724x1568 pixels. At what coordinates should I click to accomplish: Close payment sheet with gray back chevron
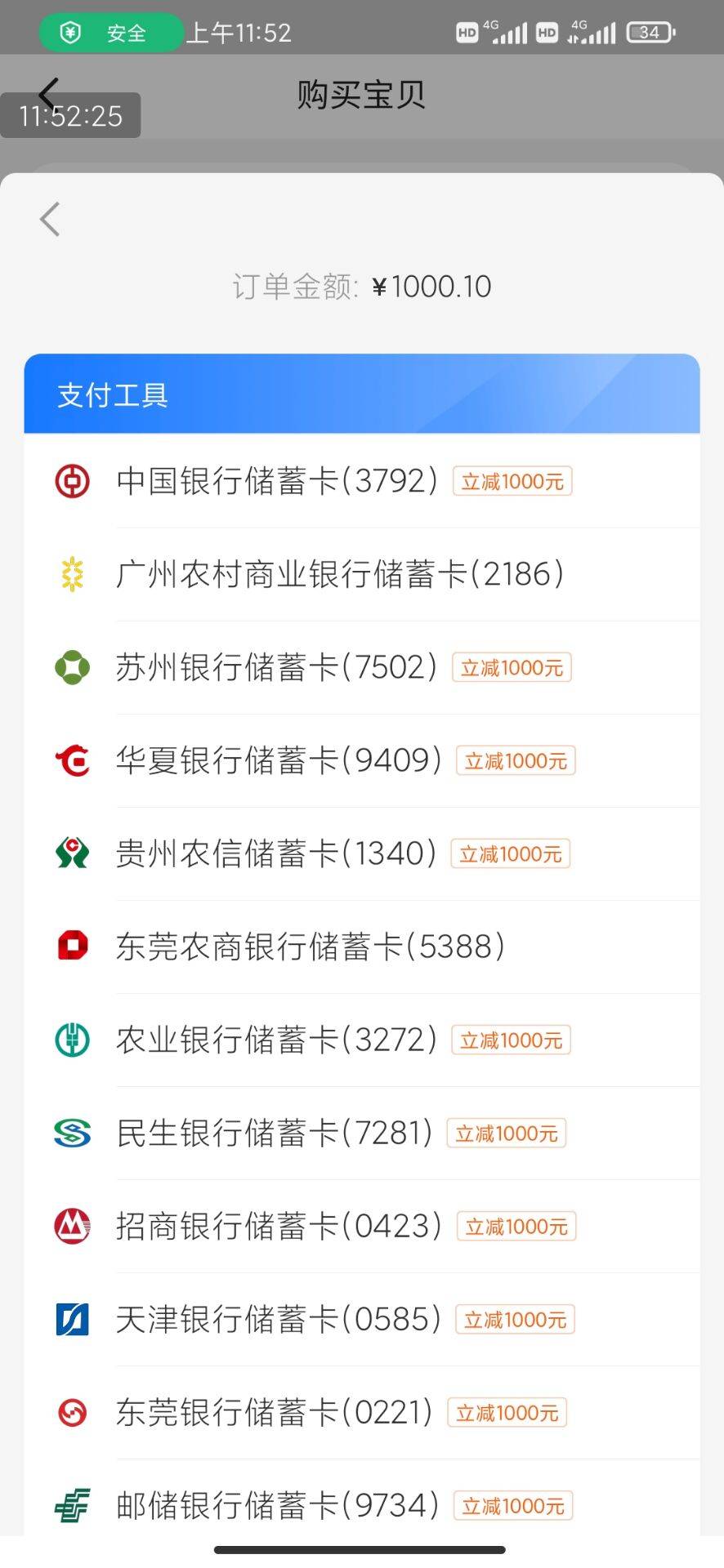(x=50, y=219)
